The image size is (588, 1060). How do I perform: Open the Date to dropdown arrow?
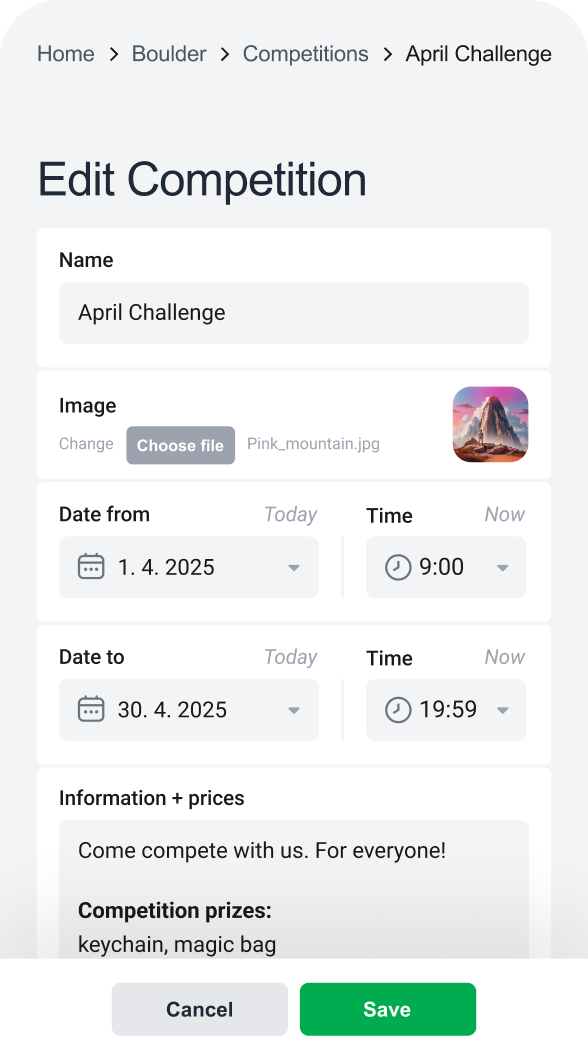[x=294, y=710]
